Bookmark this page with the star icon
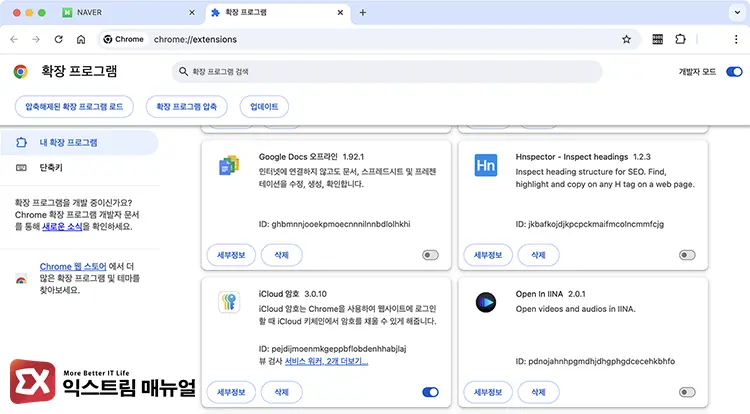Viewport: 750px width, 414px height. click(x=626, y=39)
